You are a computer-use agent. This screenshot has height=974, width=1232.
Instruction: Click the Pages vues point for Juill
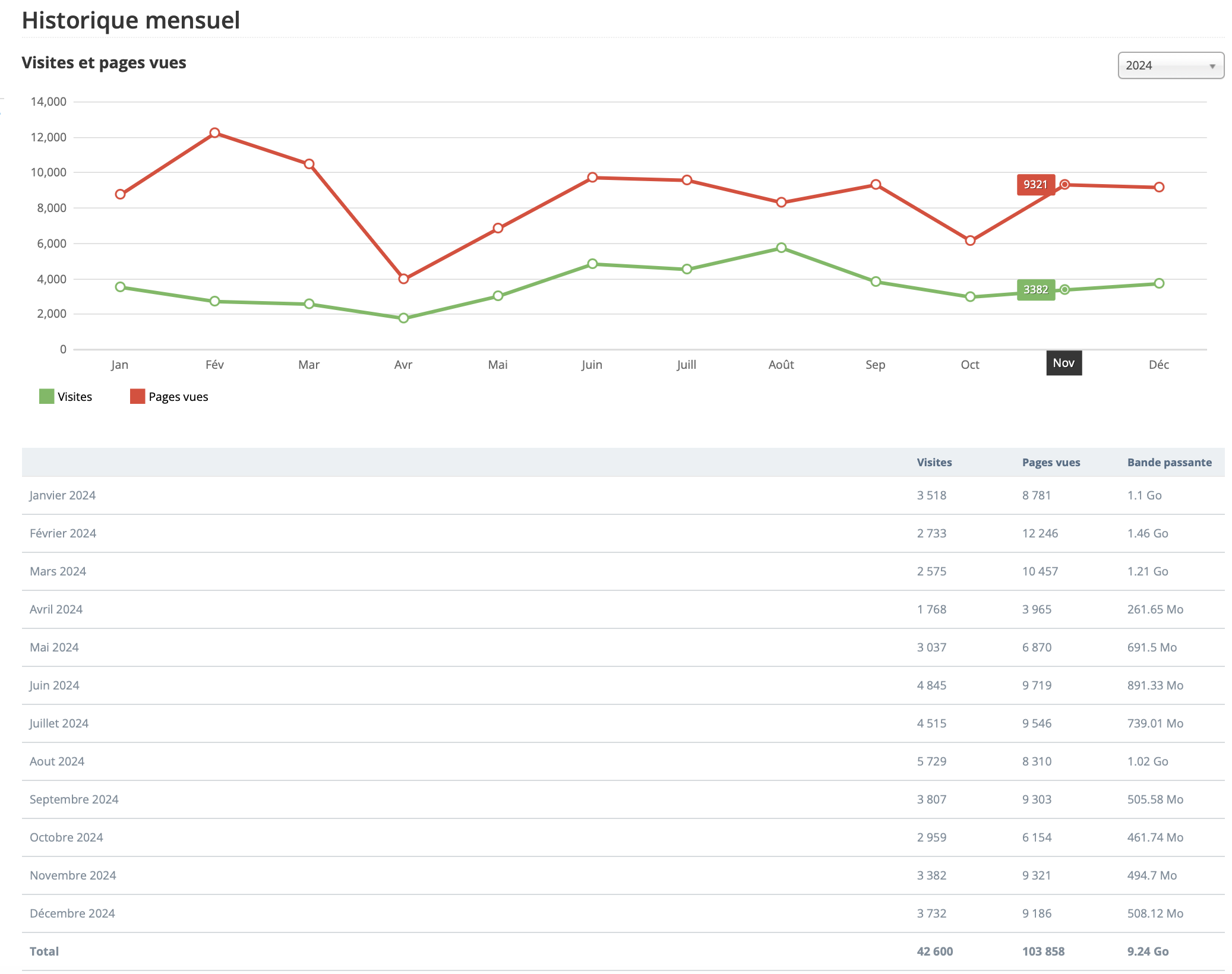point(687,180)
